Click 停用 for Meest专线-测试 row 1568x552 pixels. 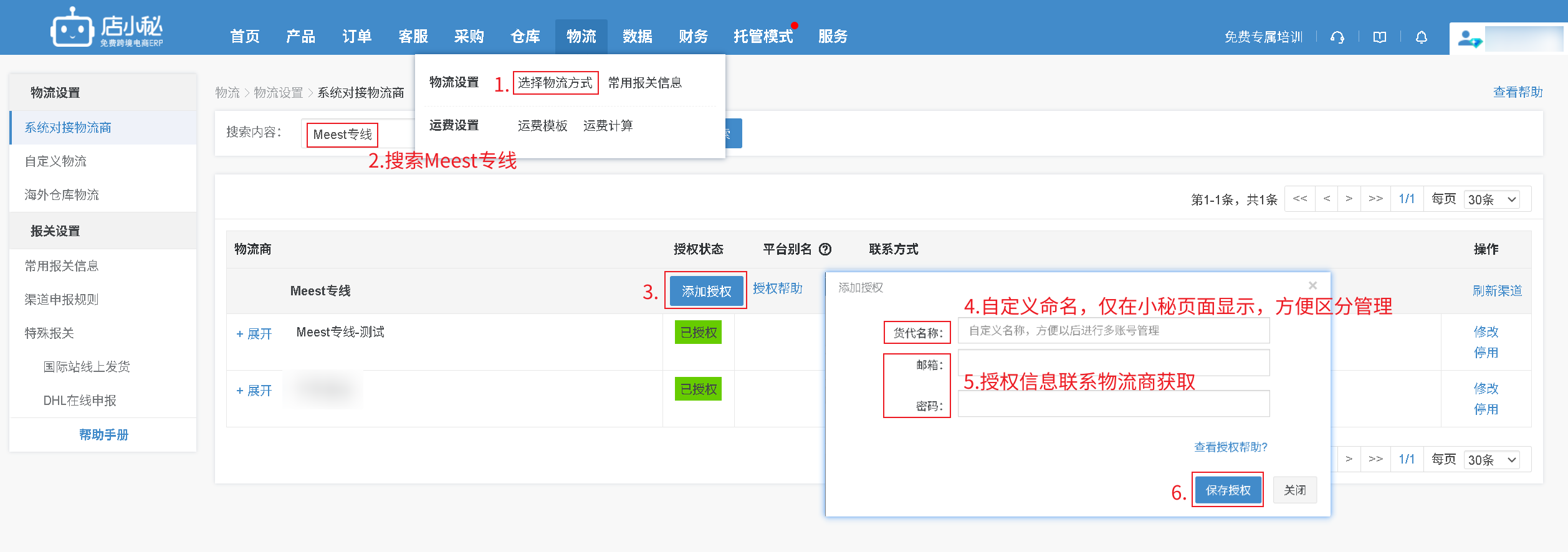[x=1485, y=353]
